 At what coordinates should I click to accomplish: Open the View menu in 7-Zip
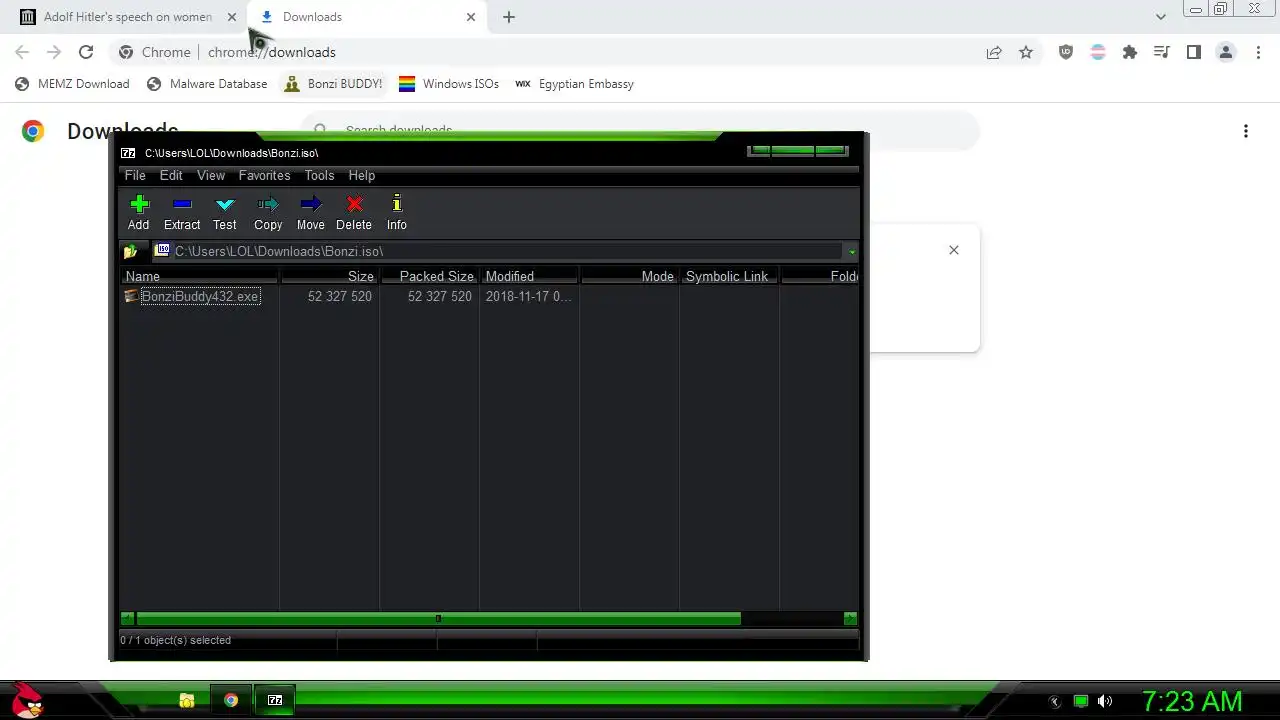click(x=211, y=176)
